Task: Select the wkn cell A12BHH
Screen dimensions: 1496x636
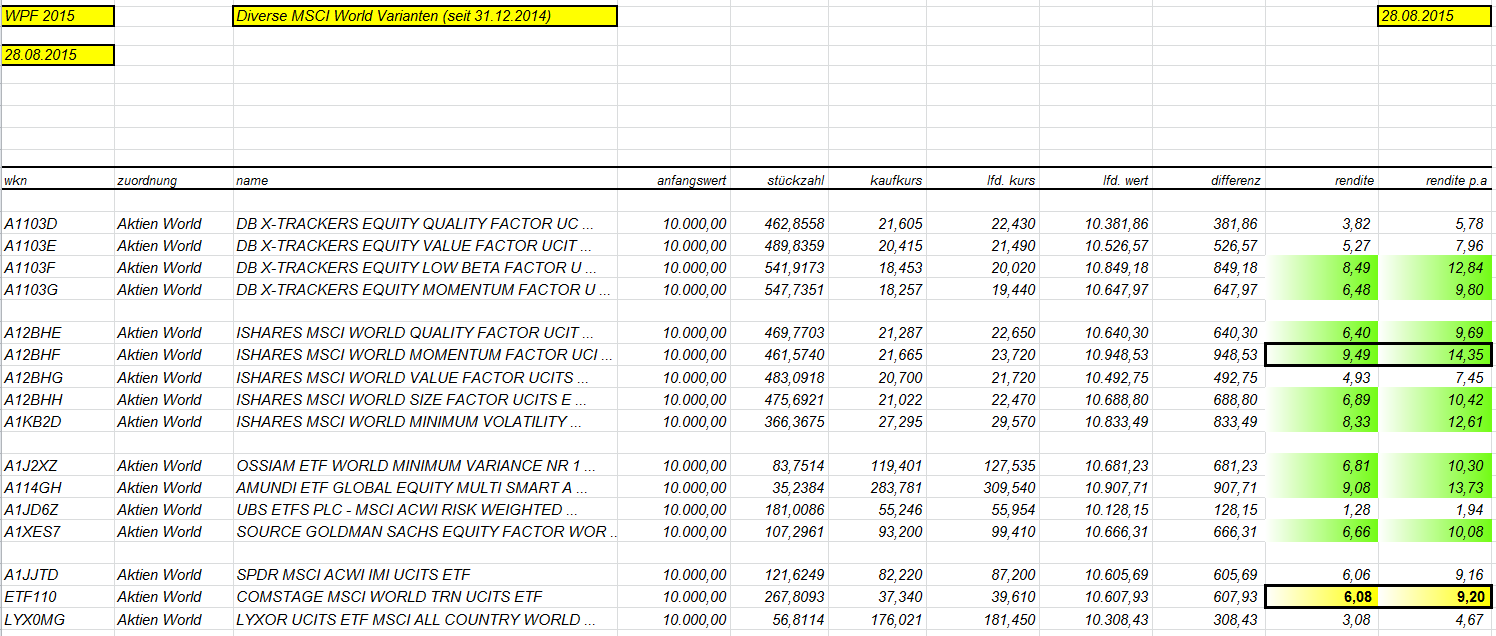Action: [57, 399]
